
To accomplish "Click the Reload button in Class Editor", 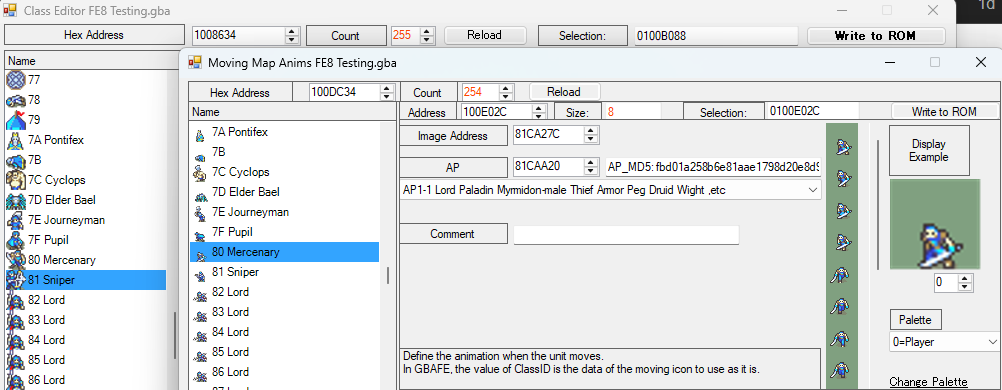I will (484, 35).
